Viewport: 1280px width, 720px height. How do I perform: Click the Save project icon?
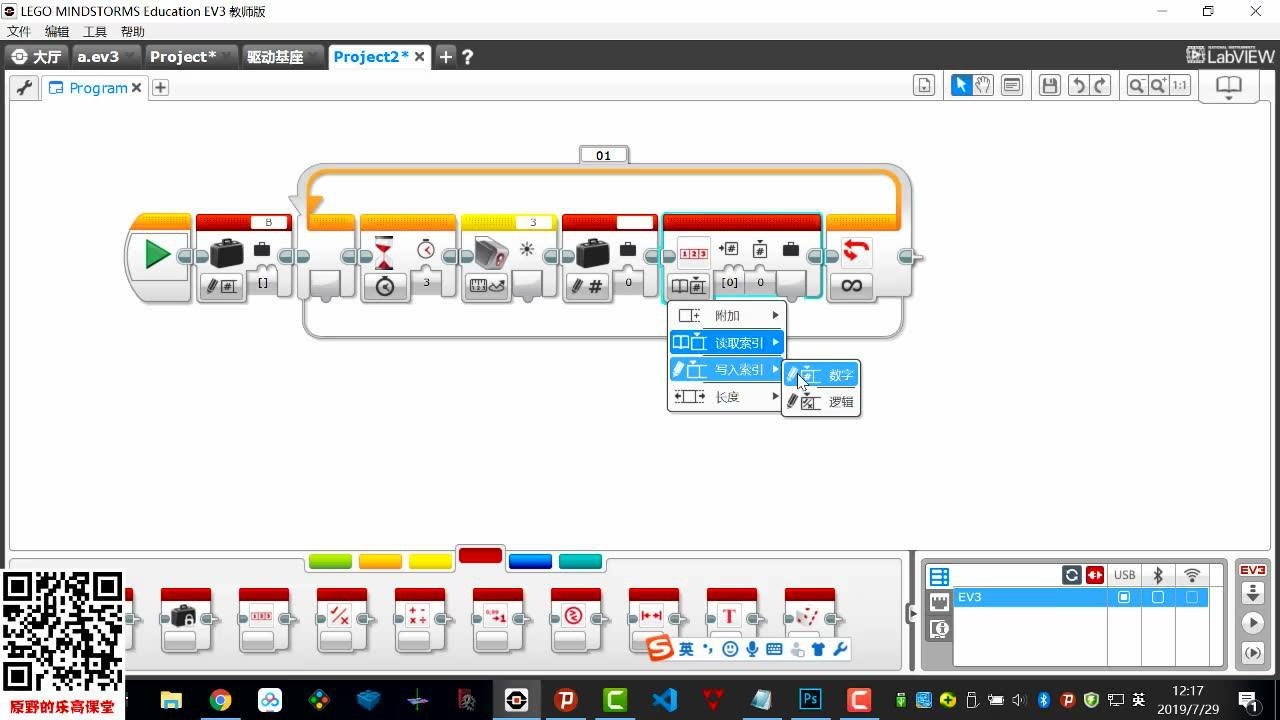(x=1049, y=86)
